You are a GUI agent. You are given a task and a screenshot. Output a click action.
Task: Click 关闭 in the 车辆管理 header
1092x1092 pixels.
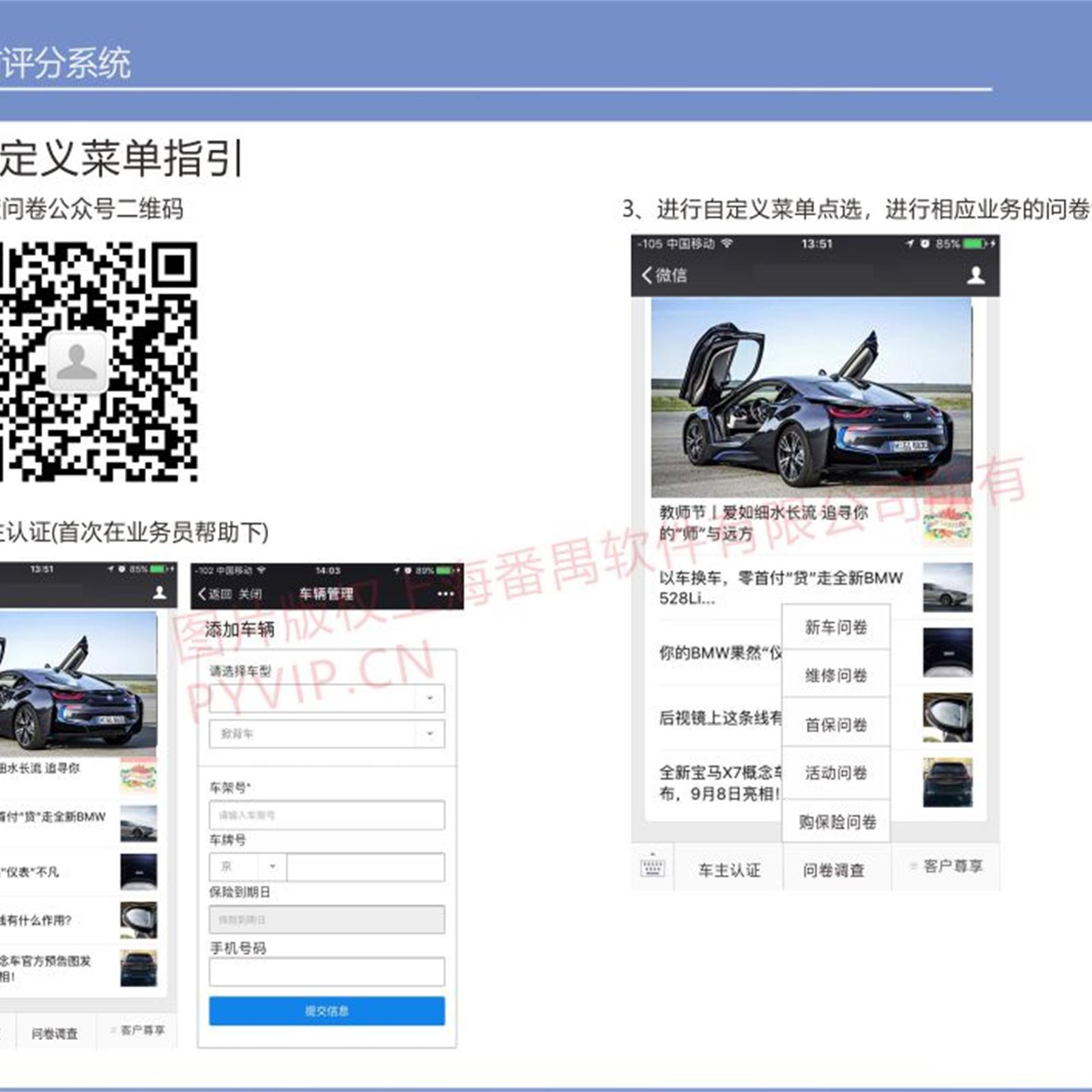click(250, 594)
